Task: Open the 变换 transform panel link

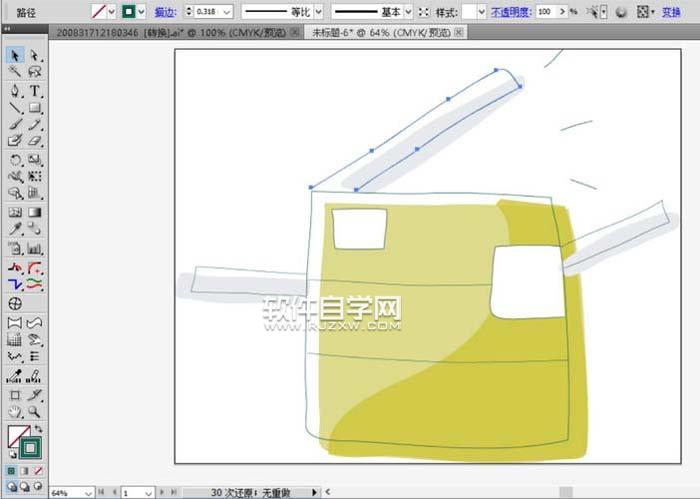Action: pos(671,12)
